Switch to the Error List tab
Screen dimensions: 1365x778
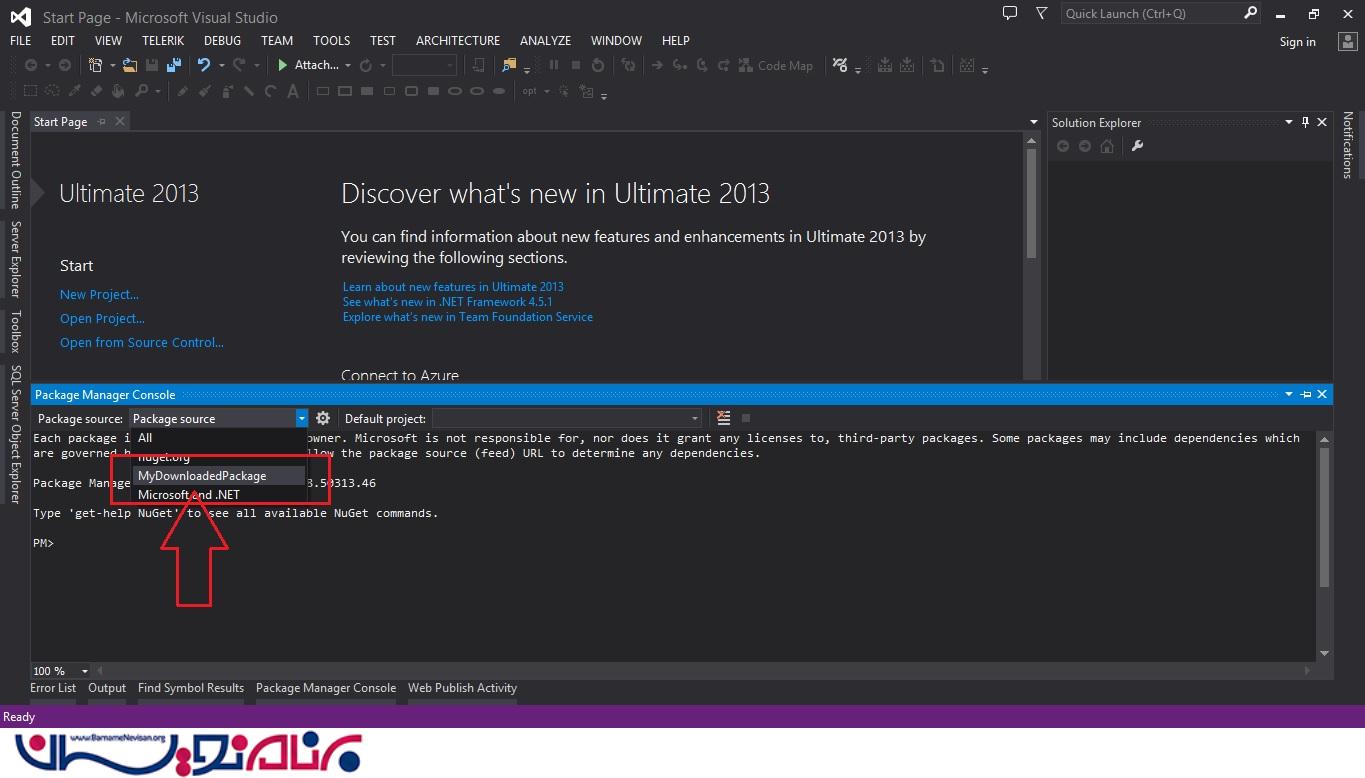point(53,688)
